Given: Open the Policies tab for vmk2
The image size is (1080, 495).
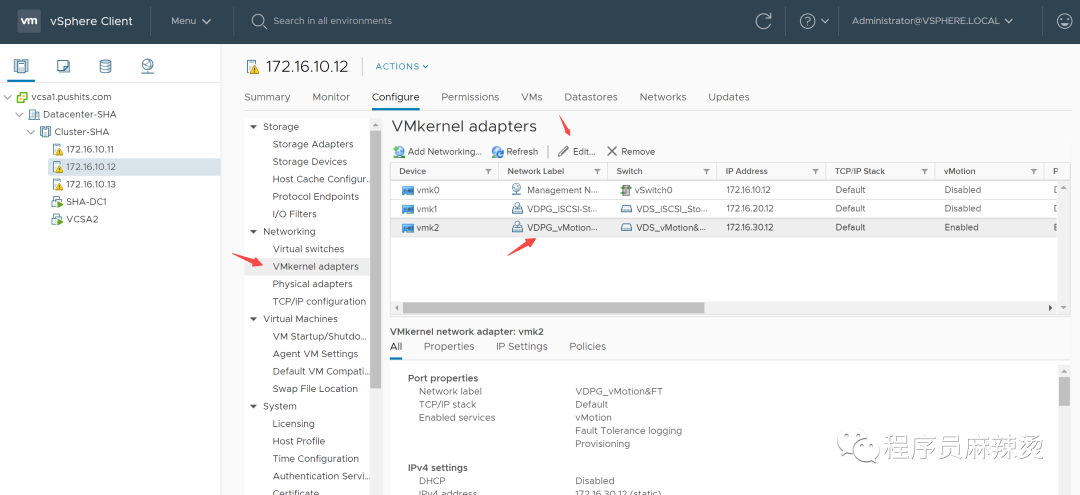Looking at the screenshot, I should click(x=588, y=346).
